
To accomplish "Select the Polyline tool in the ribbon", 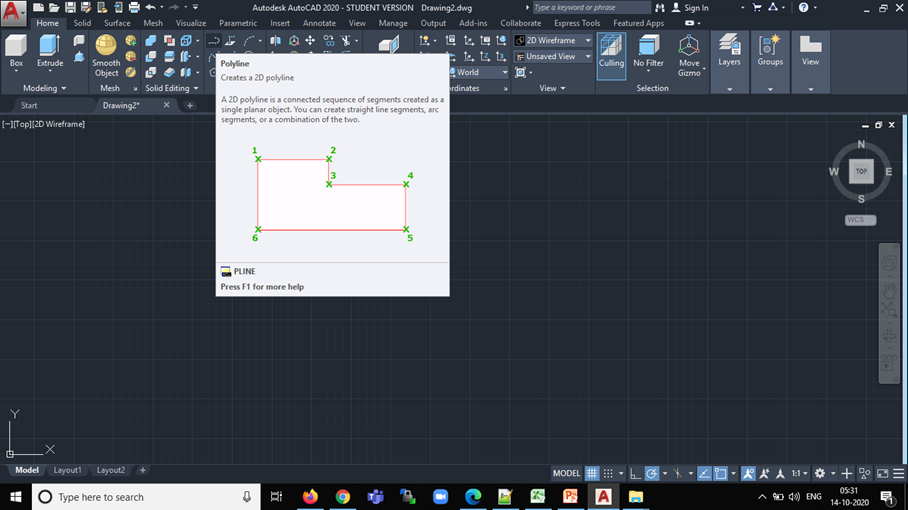I will [214, 41].
